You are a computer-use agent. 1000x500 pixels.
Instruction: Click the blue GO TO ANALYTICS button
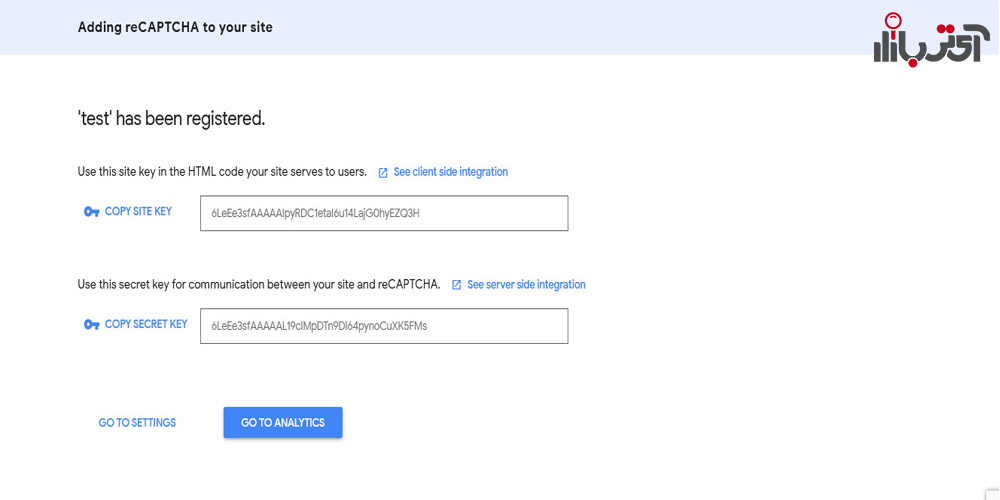click(x=283, y=423)
